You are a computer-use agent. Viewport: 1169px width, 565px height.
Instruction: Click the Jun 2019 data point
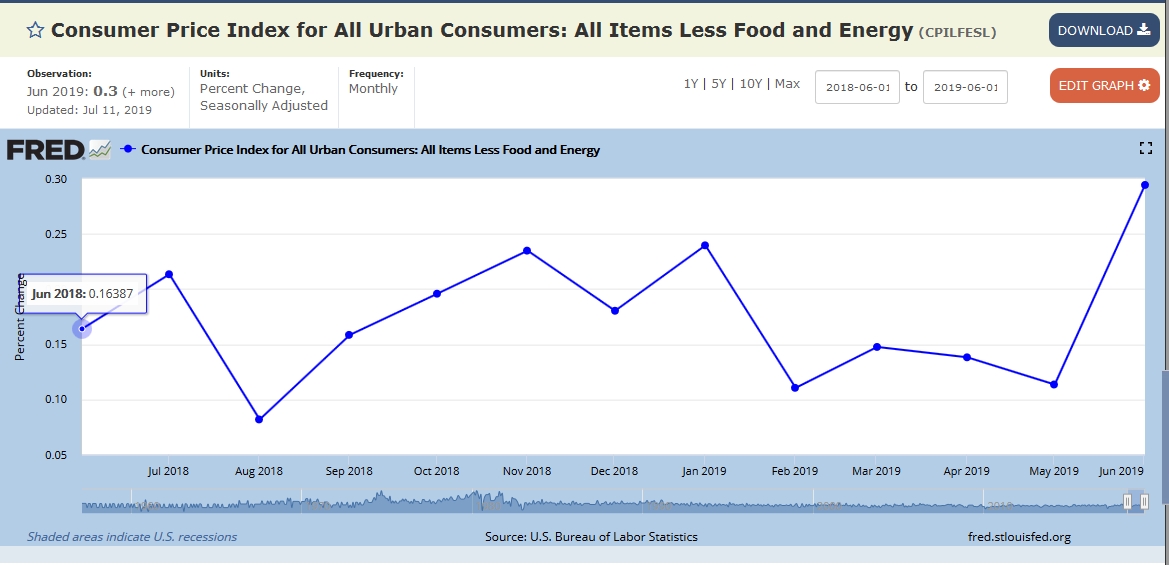1144,185
